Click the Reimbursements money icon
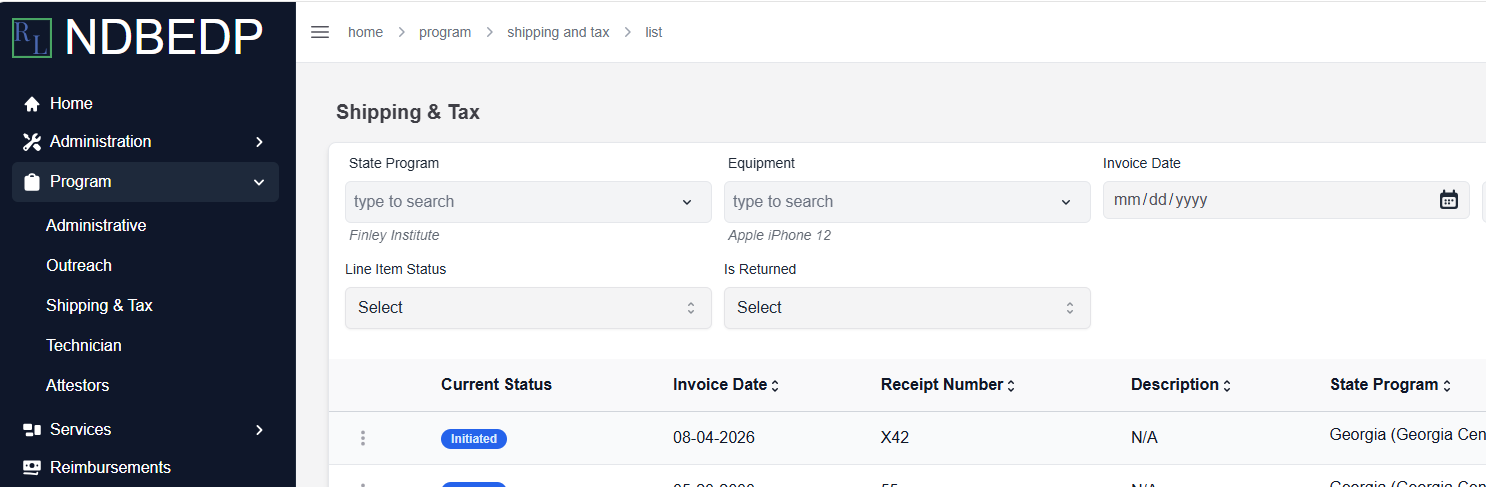This screenshot has height=487, width=1486. click(32, 467)
